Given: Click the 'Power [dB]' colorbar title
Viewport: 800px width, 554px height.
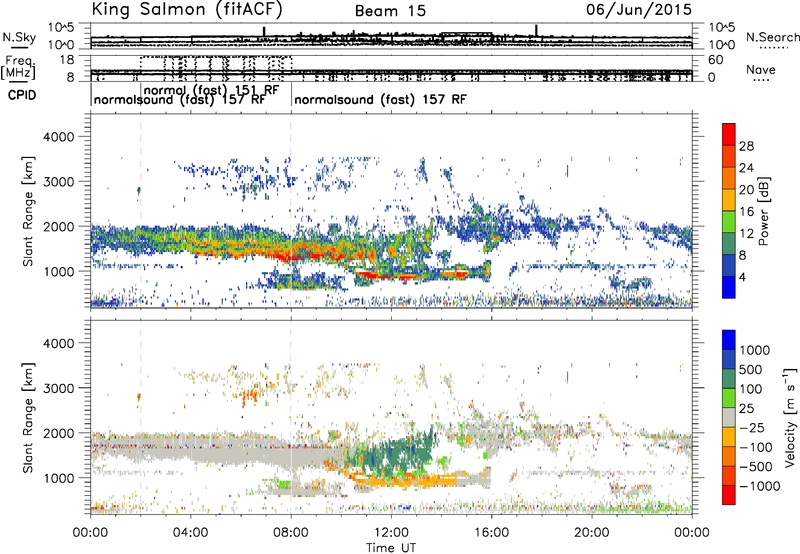Looking at the screenshot, I should click(x=763, y=211).
